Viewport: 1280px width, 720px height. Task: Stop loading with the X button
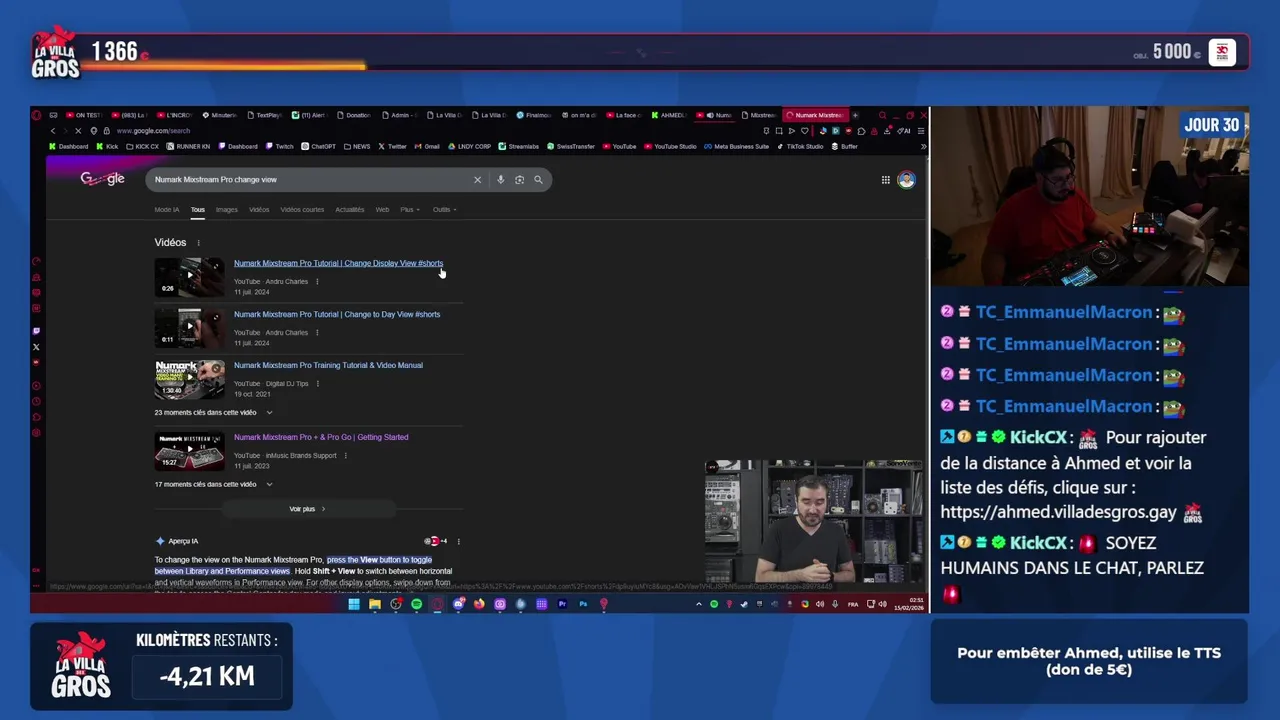click(x=78, y=131)
